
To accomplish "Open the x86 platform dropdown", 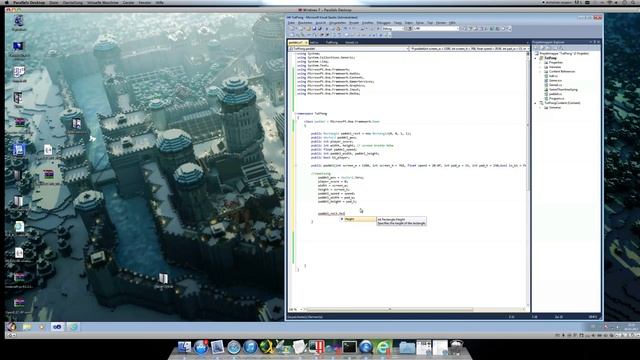I will point(436,29).
